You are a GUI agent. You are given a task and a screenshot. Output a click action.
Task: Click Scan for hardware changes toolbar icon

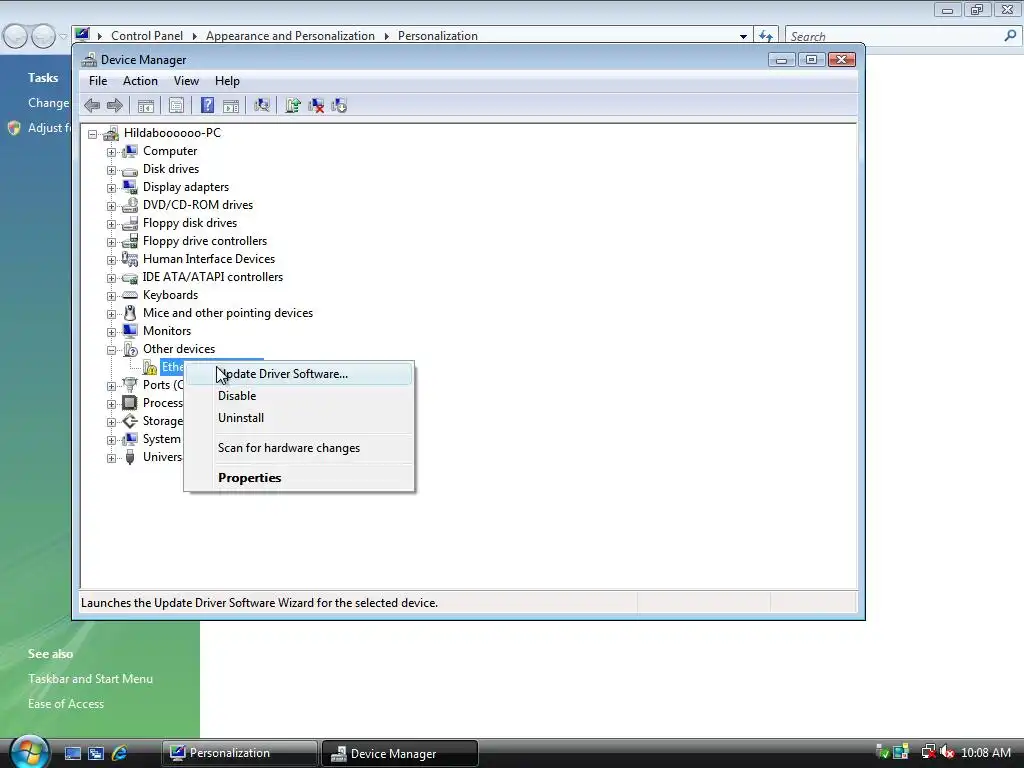(x=262, y=105)
